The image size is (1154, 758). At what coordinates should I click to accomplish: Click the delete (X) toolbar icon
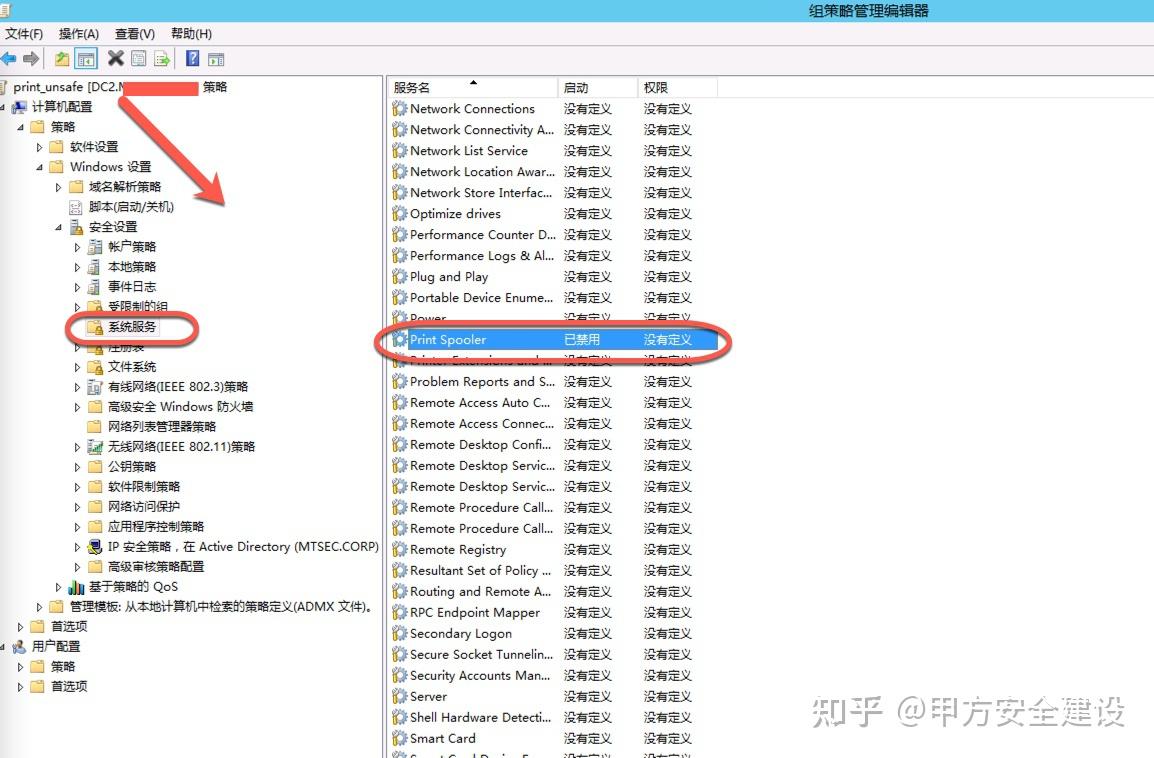pyautogui.click(x=114, y=58)
